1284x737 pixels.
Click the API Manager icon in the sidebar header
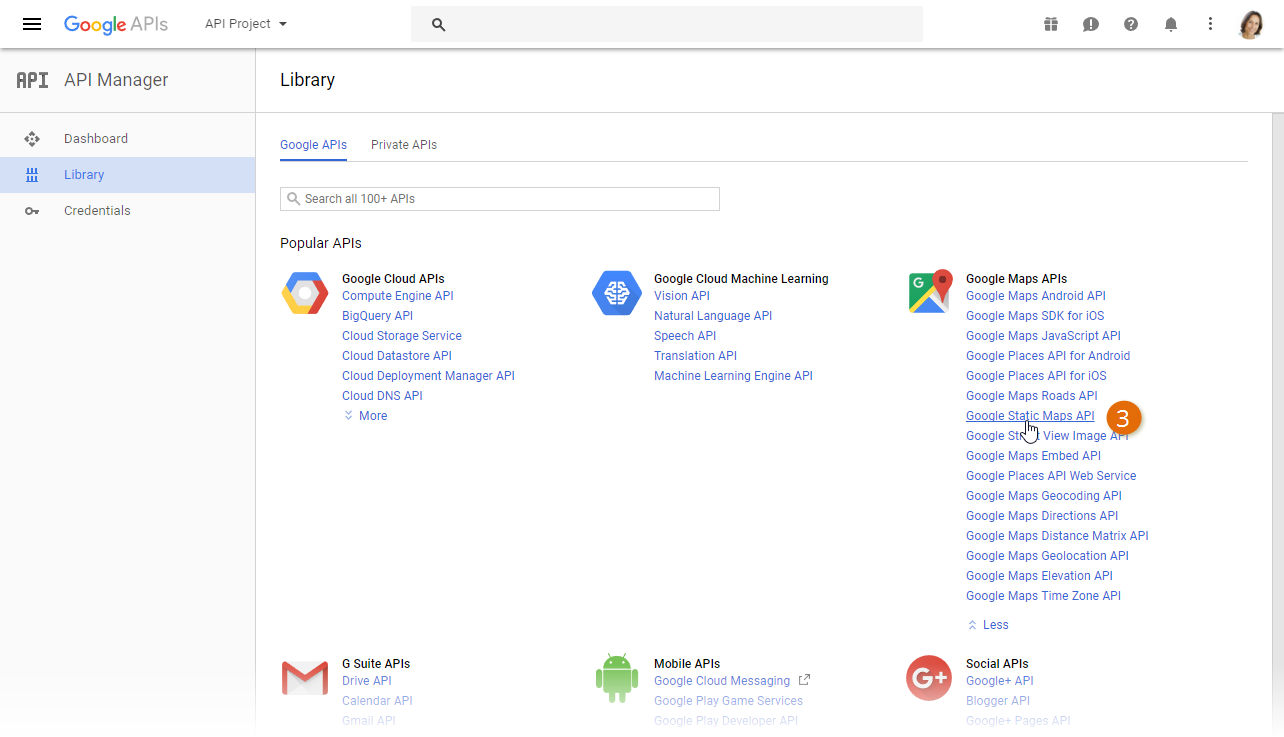click(x=32, y=80)
